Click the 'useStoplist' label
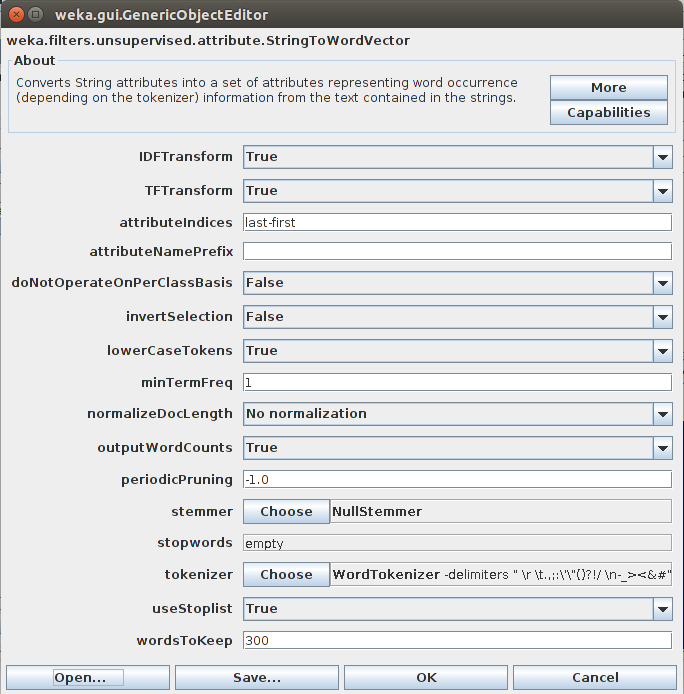684x694 pixels. [x=192, y=609]
